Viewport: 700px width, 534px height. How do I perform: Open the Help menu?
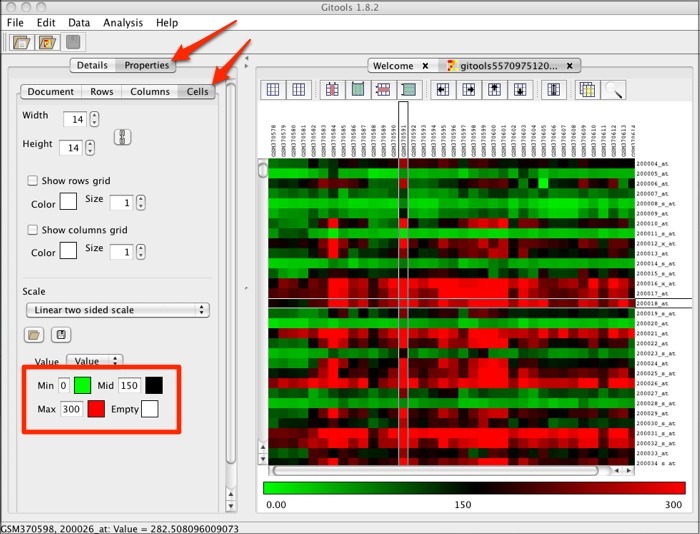pyautogui.click(x=167, y=23)
